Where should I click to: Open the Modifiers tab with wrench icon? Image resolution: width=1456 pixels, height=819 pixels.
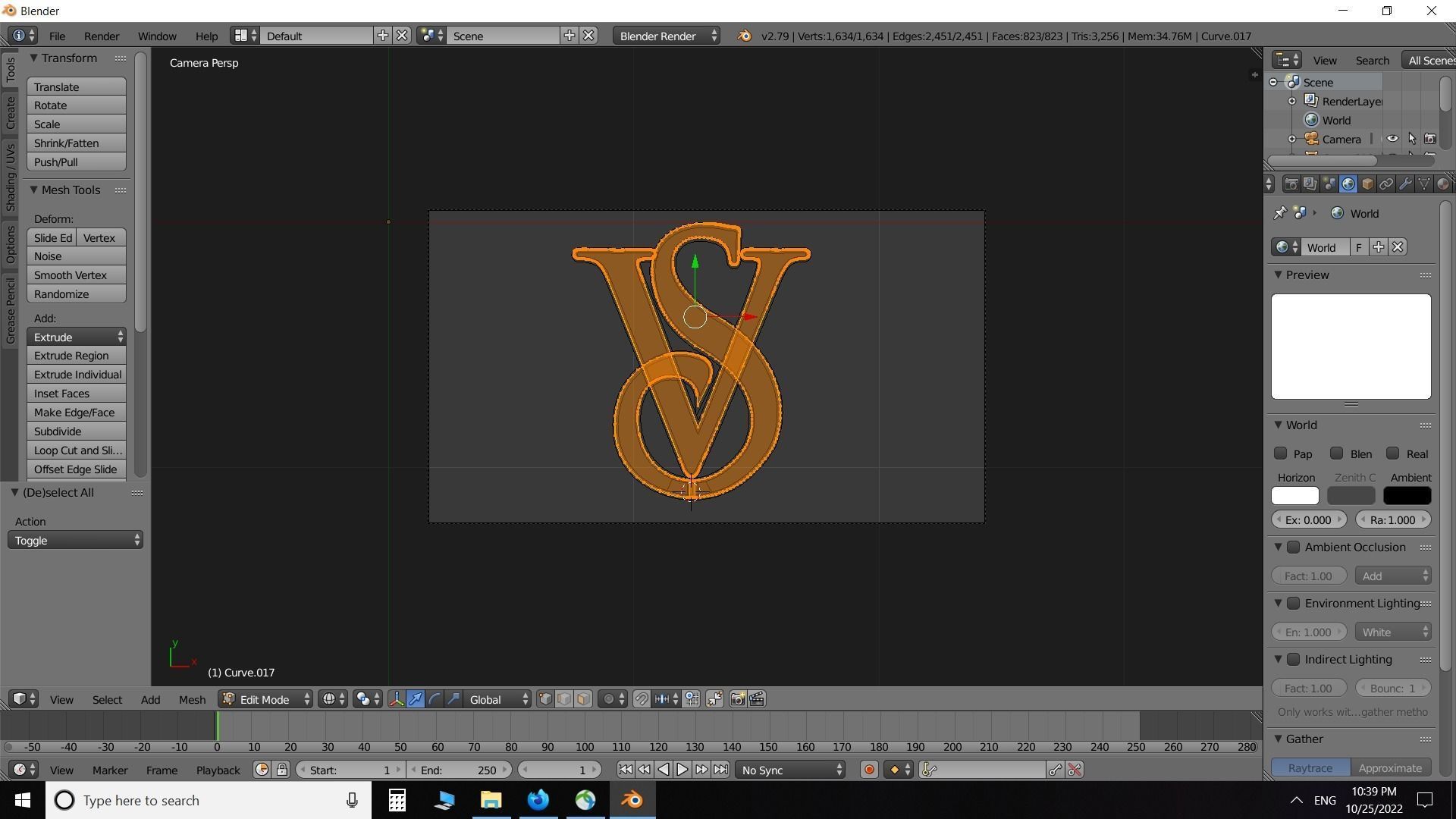pyautogui.click(x=1405, y=184)
